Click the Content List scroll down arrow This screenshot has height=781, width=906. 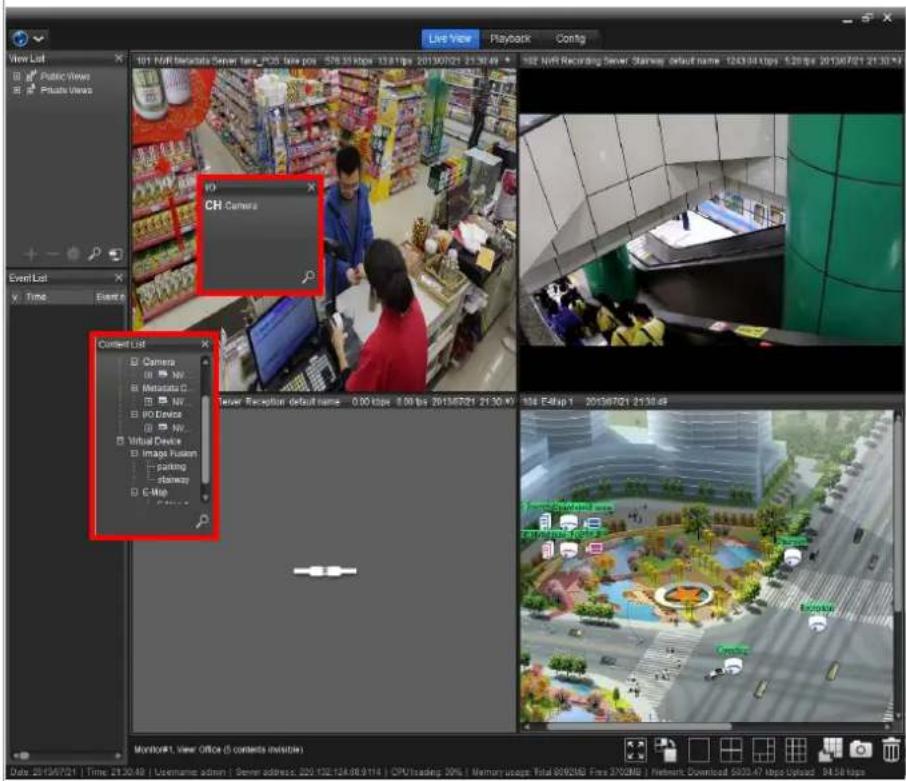[205, 497]
